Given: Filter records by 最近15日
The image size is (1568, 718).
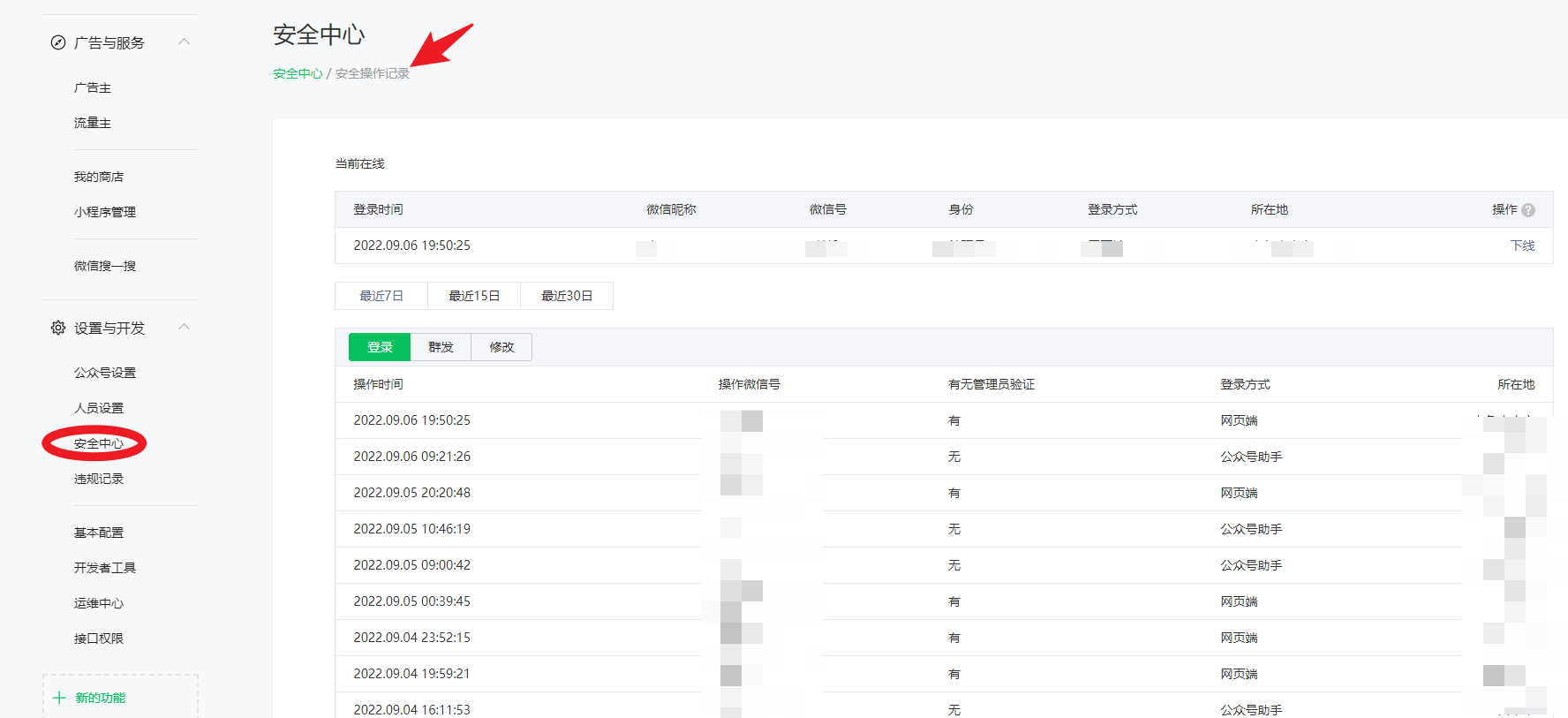Looking at the screenshot, I should tap(474, 296).
